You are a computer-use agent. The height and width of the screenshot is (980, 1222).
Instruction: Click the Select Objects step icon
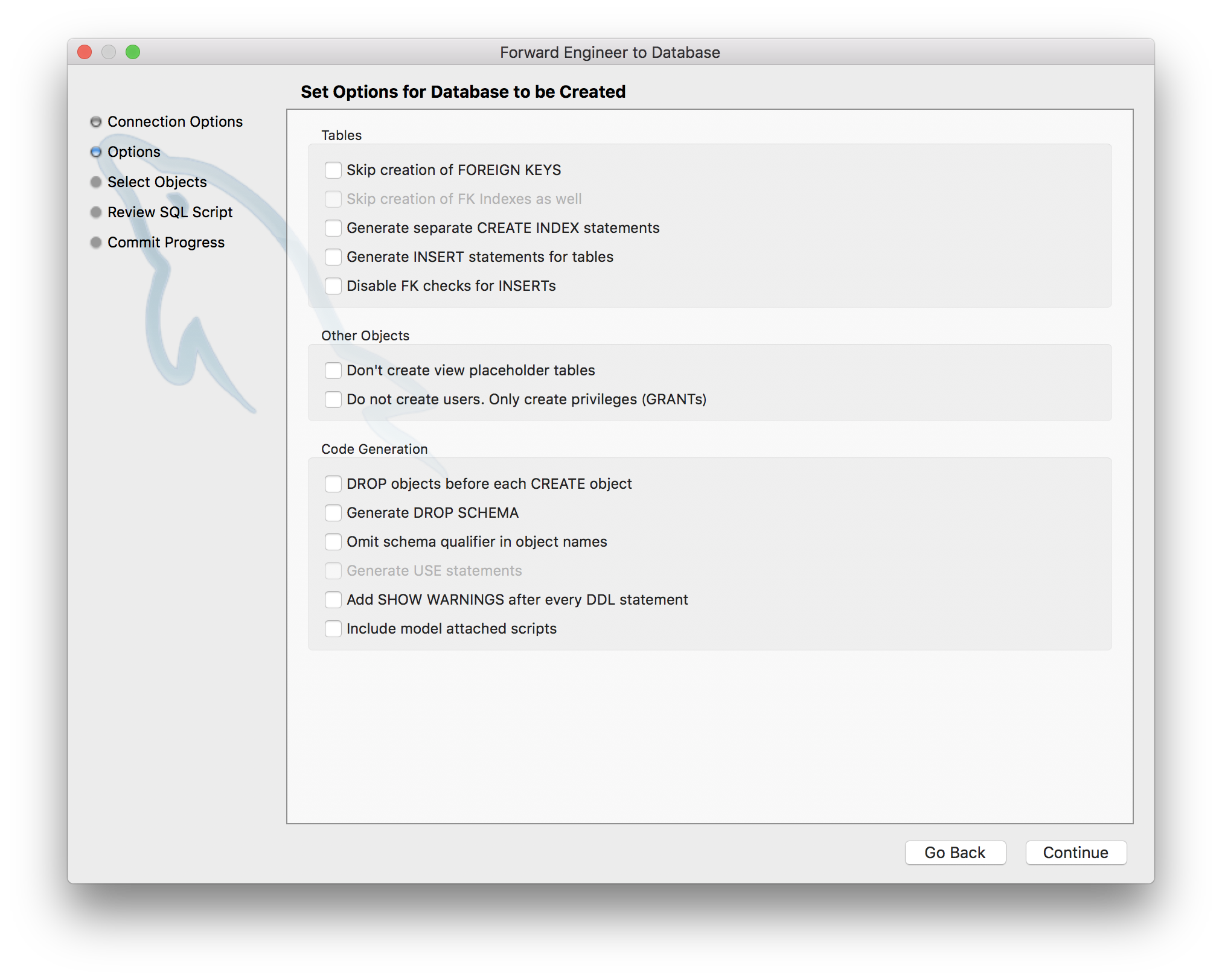96,182
